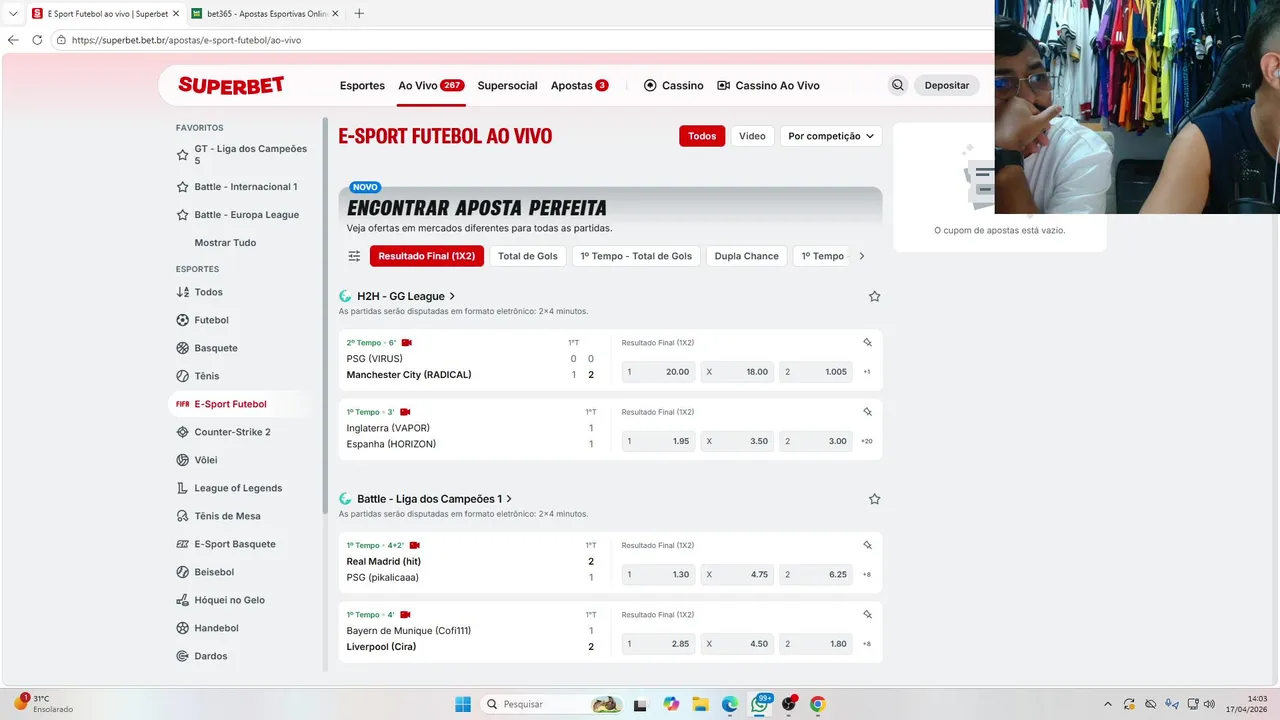Screen dimensions: 1280x720
Task: Open the Por competição dropdown
Action: pos(831,136)
